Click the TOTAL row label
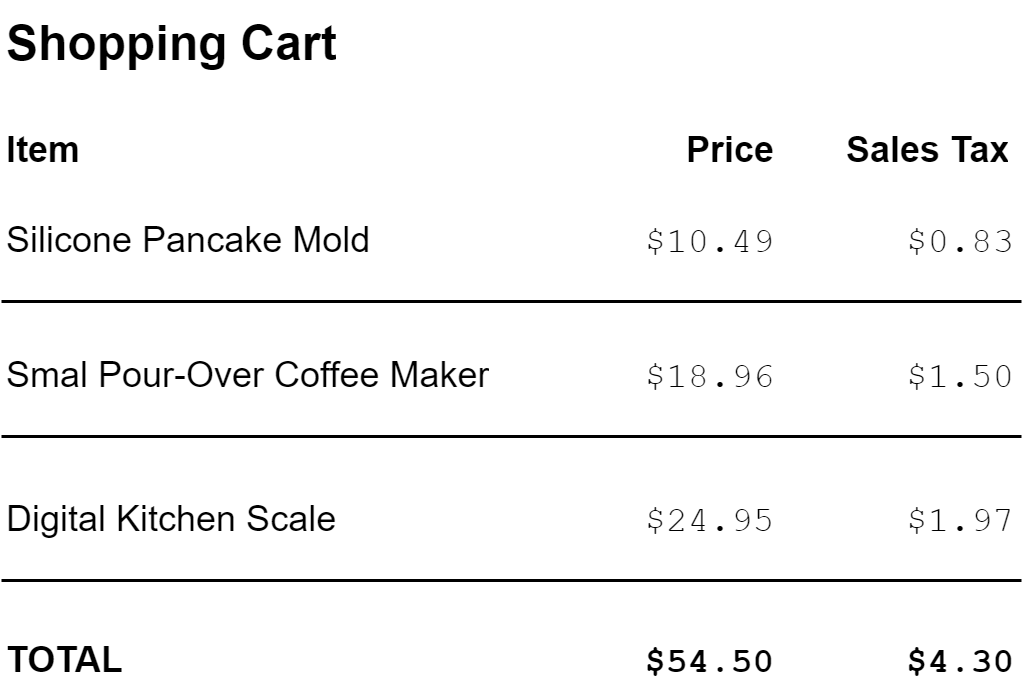Viewport: 1023px width, 693px height. (65, 660)
